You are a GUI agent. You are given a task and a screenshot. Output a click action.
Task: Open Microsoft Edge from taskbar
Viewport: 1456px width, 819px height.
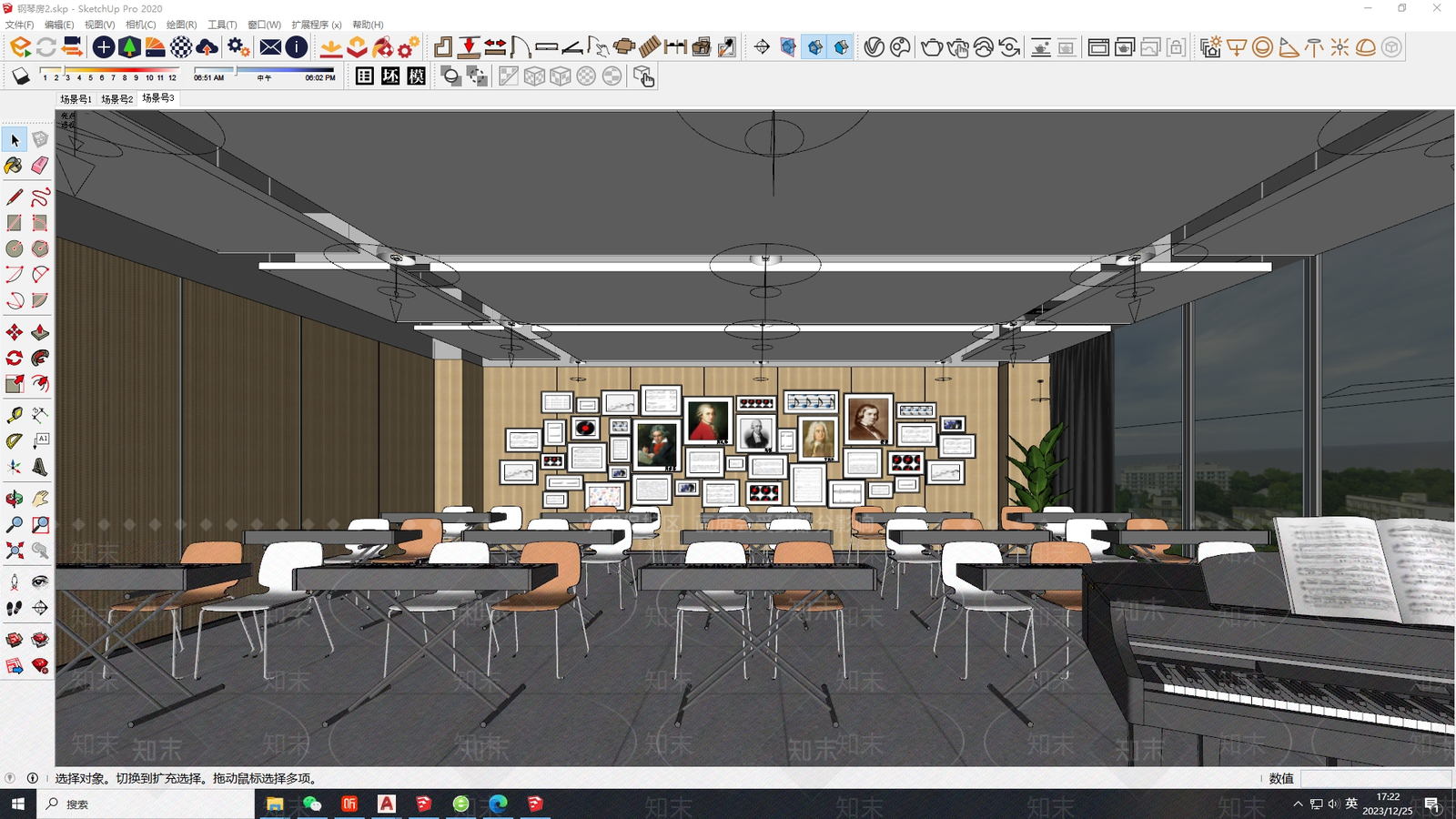pos(498,804)
